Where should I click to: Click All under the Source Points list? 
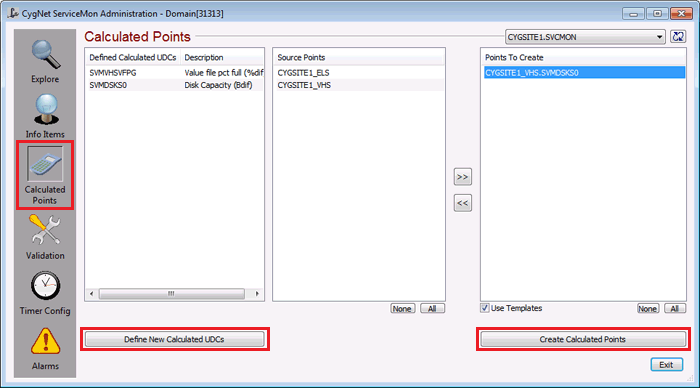click(432, 309)
